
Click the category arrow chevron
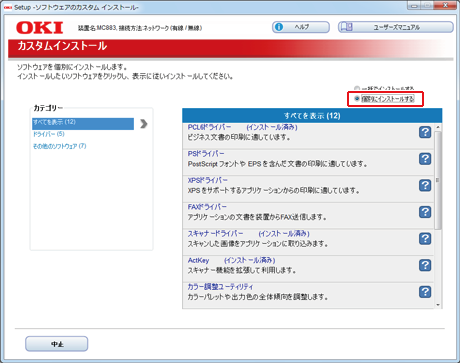(x=144, y=124)
